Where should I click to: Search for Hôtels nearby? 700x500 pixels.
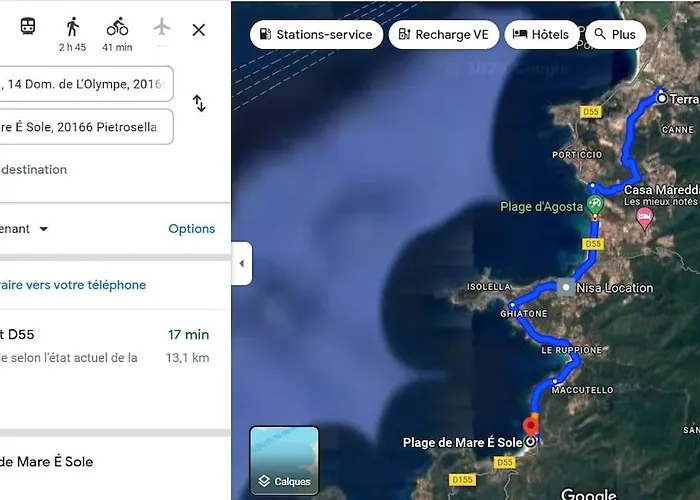coord(541,34)
